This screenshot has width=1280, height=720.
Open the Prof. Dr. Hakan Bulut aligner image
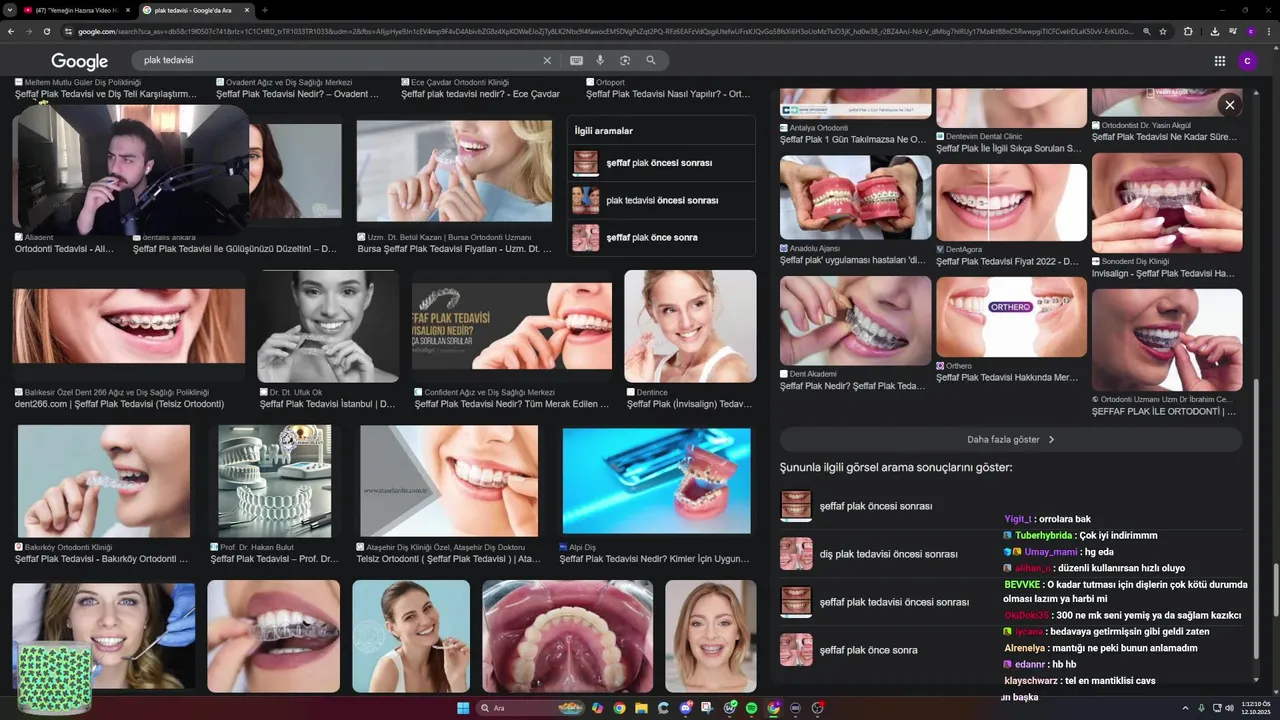(x=275, y=481)
